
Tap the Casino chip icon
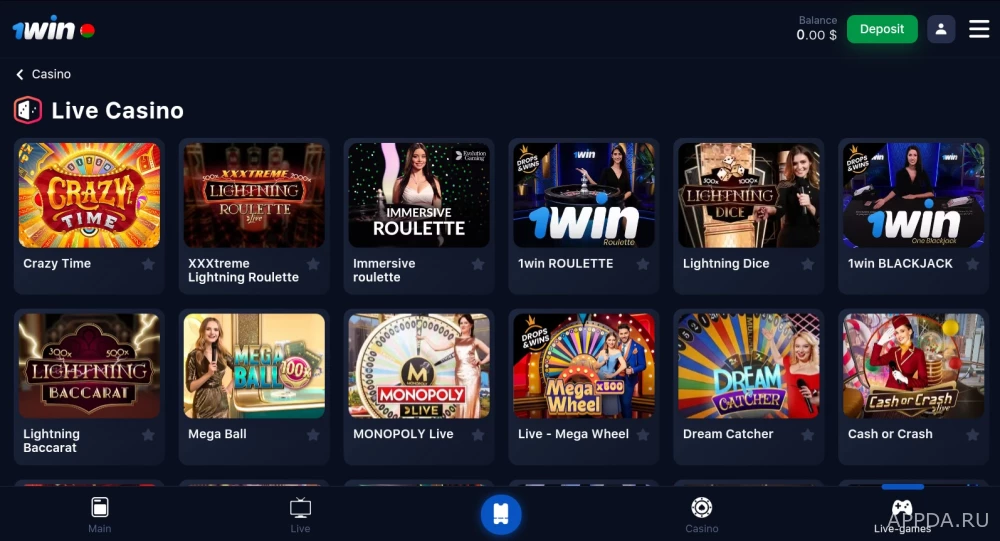click(x=702, y=508)
